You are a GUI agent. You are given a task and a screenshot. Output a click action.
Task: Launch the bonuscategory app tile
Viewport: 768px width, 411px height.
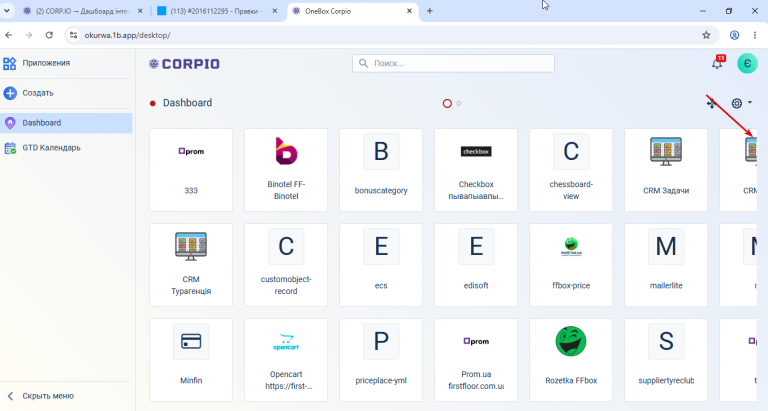click(381, 170)
